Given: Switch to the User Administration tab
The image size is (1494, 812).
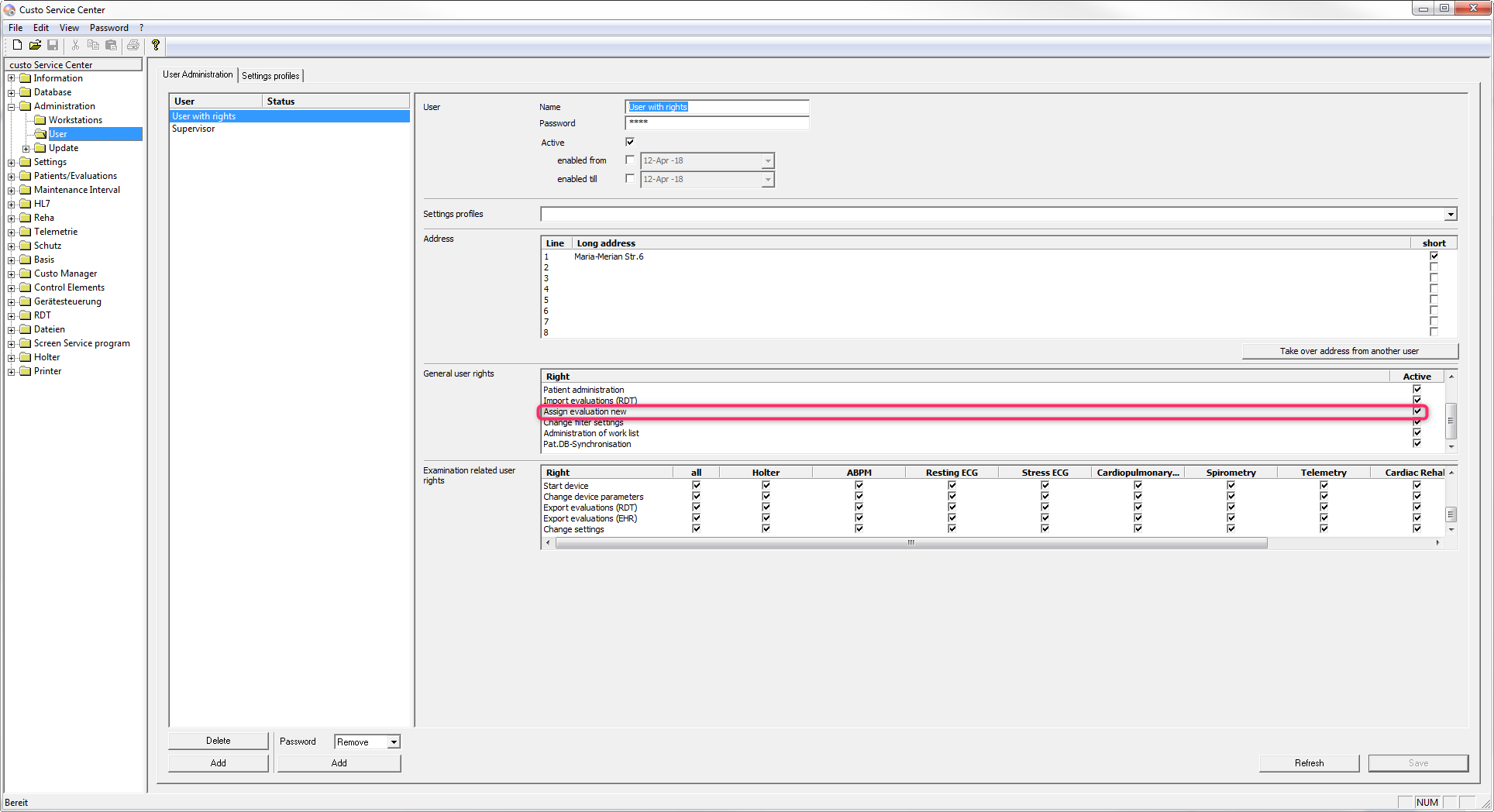Looking at the screenshot, I should (198, 74).
